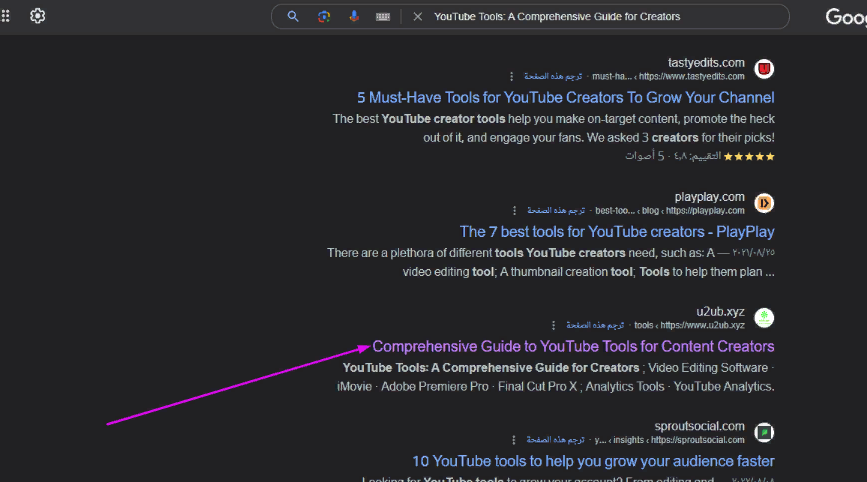Click the https://playplay.com blog URL breadcrumb

[670, 211]
